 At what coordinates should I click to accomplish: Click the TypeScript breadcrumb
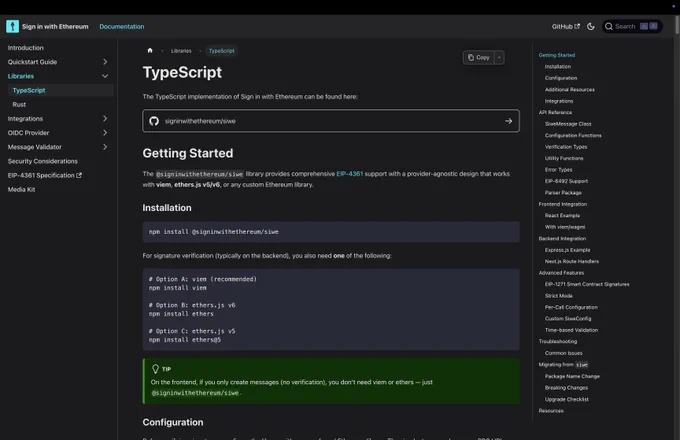(x=222, y=51)
